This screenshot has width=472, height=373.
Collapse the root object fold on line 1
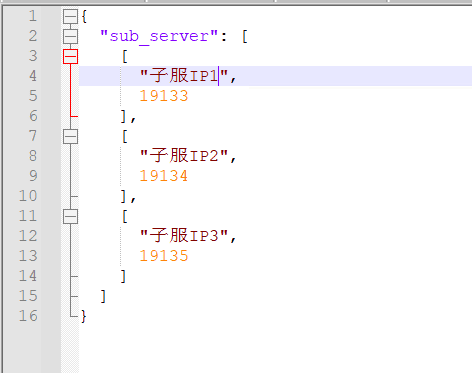pyautogui.click(x=70, y=16)
